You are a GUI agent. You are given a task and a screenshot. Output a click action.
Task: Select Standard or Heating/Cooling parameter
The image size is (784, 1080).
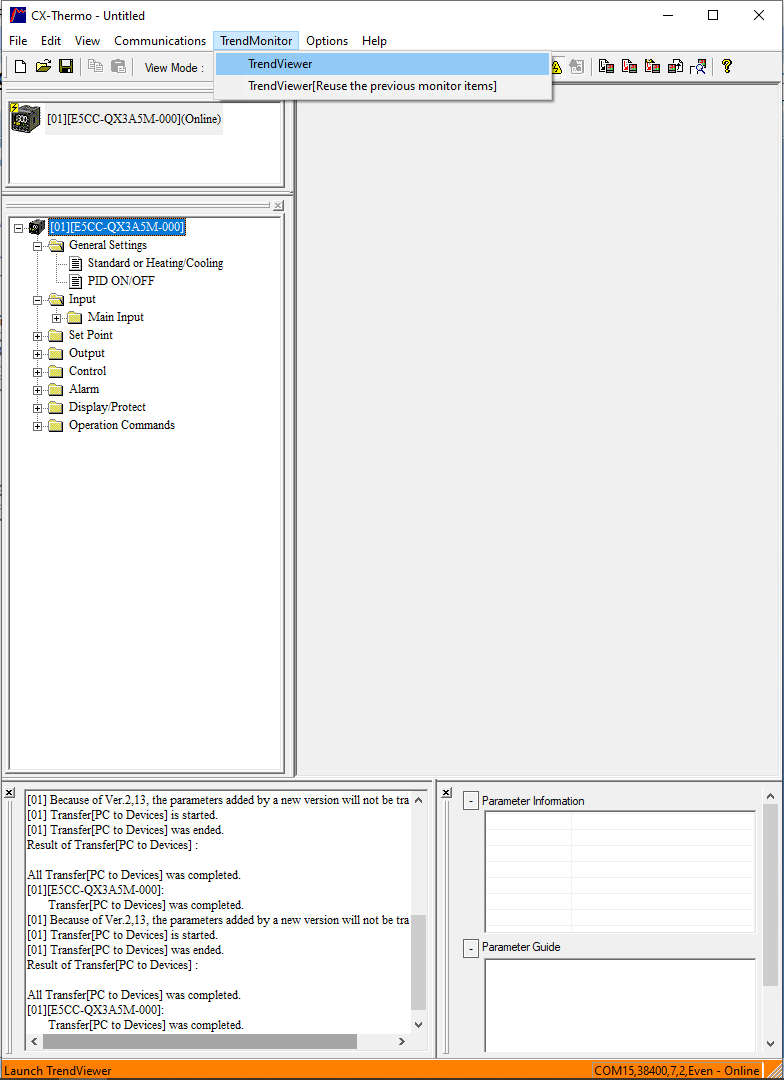155,263
